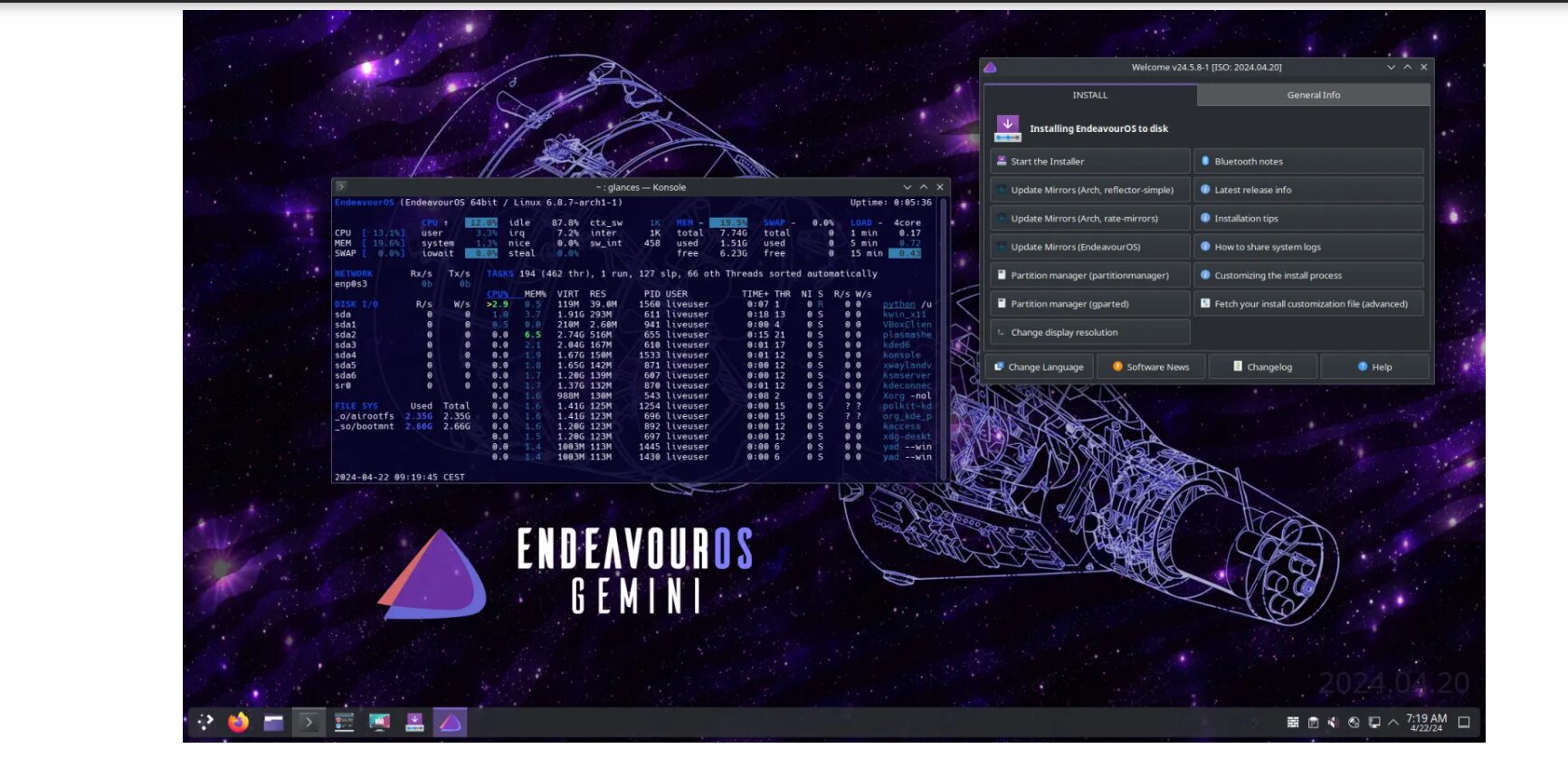Click Fetch your install customization file (advanced)

click(1308, 304)
